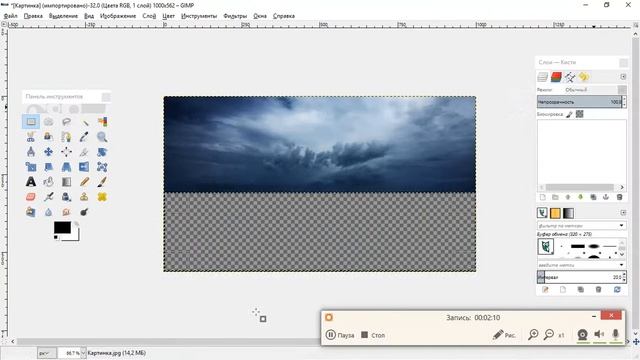Reset colors with small black-white icon
This screenshot has width=640, height=360.
click(56, 238)
